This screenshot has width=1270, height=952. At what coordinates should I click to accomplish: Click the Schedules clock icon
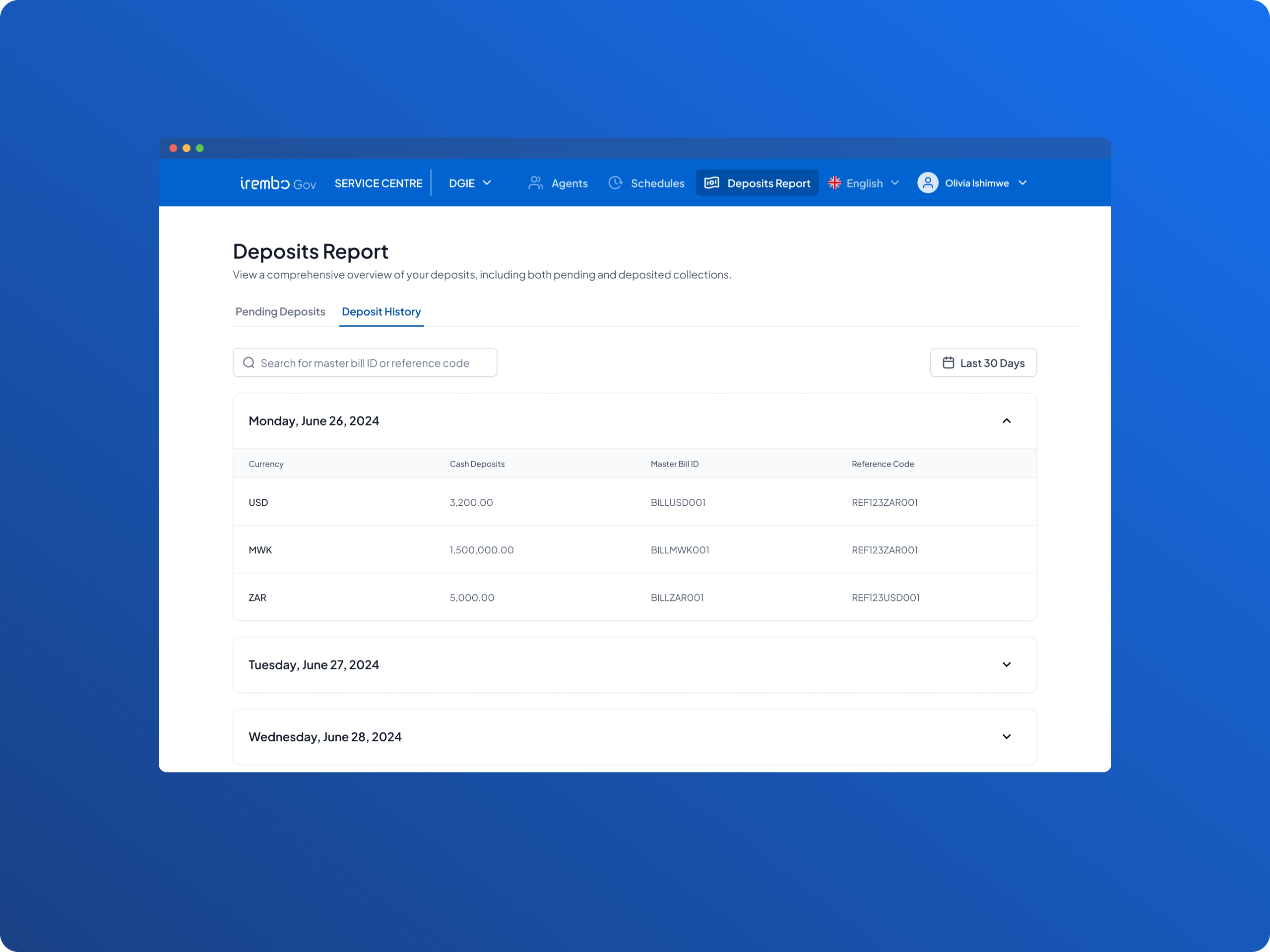(x=615, y=183)
